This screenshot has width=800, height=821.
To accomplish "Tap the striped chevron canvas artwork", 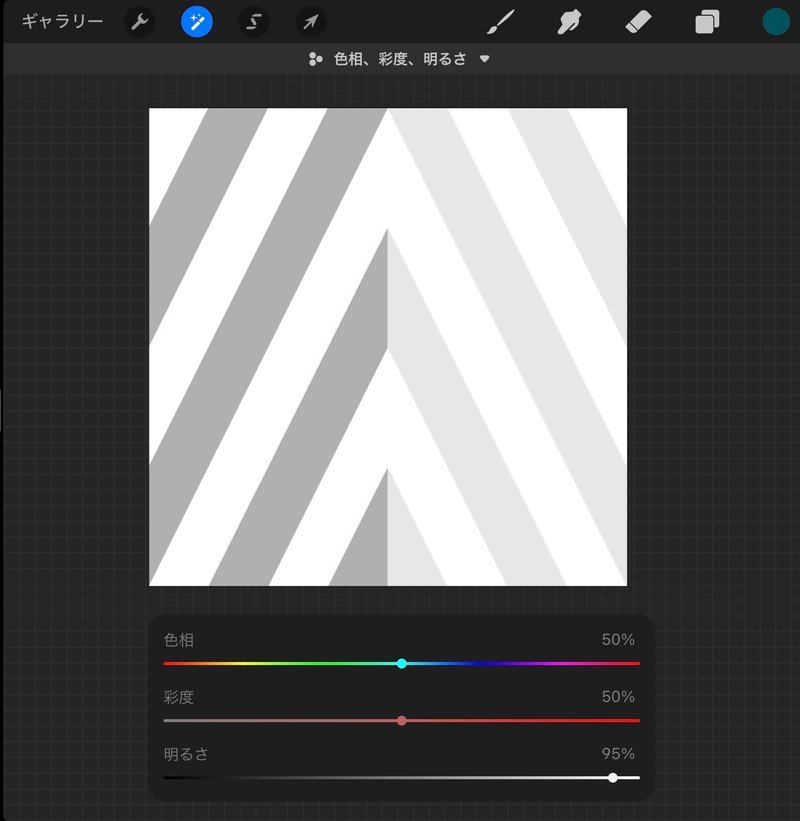I will point(388,347).
